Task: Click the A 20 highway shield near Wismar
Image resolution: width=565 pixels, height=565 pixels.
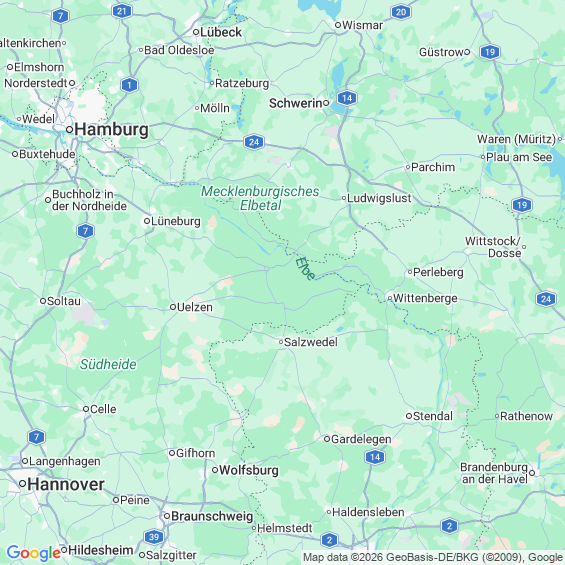Action: (x=401, y=12)
